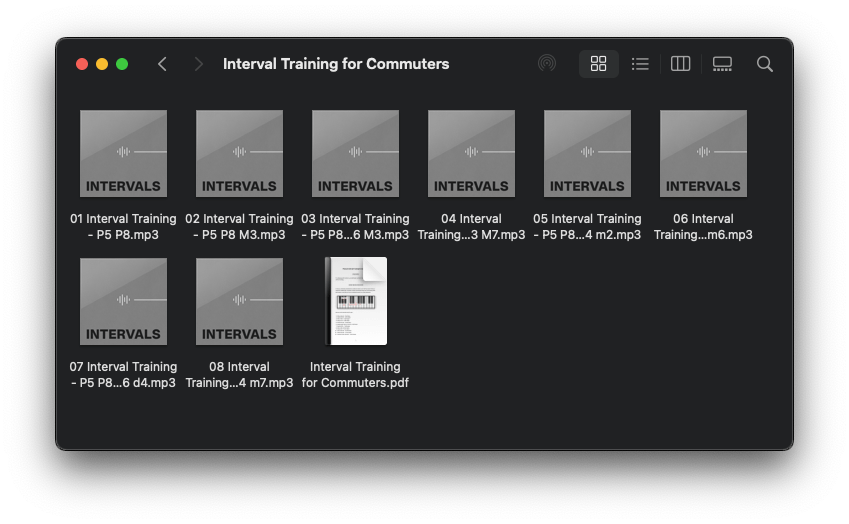Click filename '03 Interval Training - P5 P8...6 M3.mp3'
This screenshot has height=524, width=849.
coord(355,227)
